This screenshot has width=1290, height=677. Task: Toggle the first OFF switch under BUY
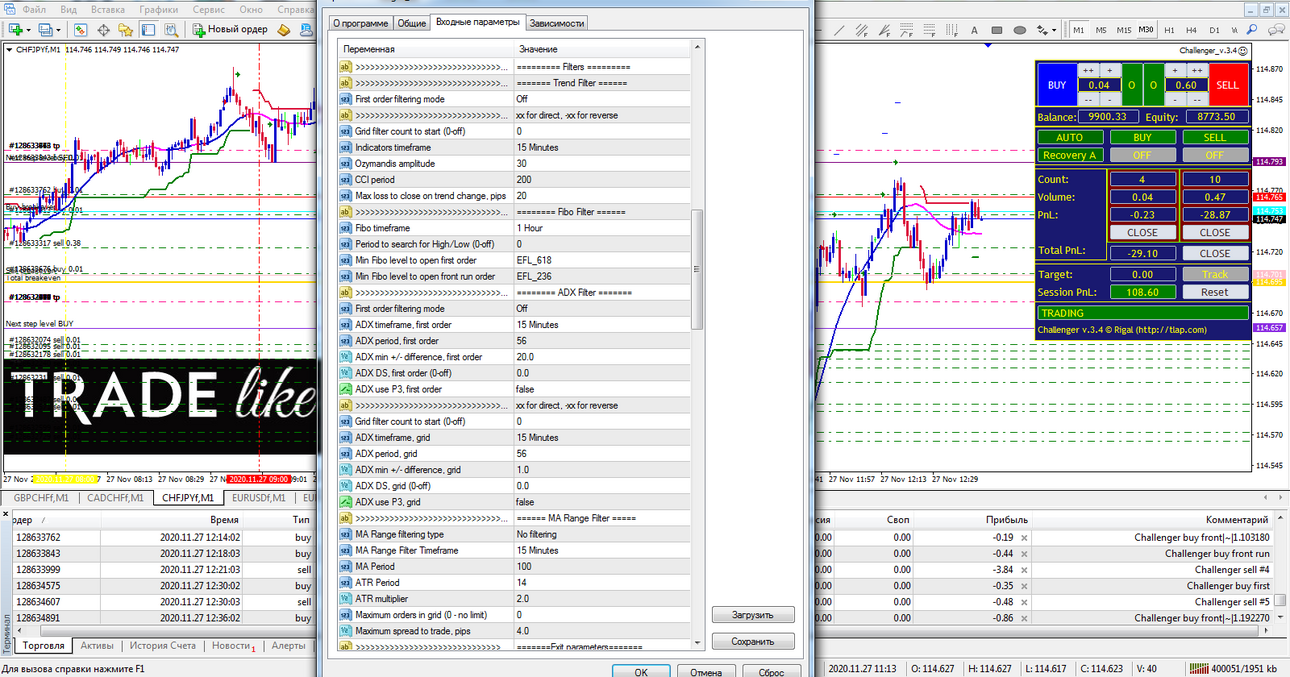(1143, 155)
